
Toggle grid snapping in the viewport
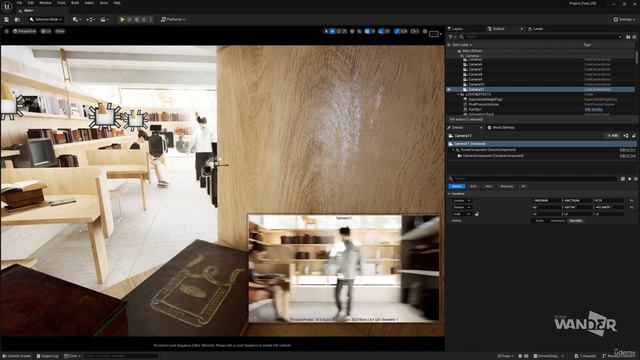[x=367, y=31]
